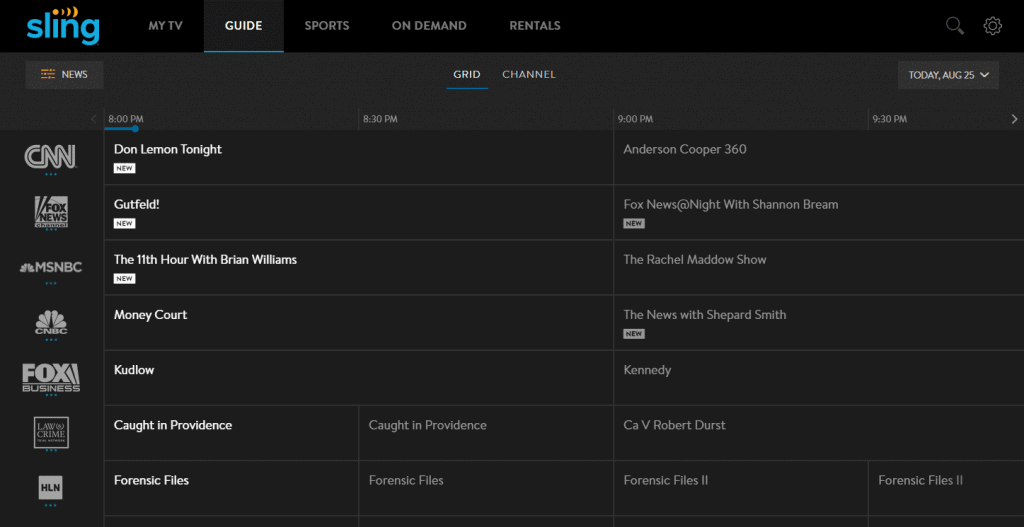Screen dimensions: 1024x527
Task: Click the 9:30 PM time label
Action: [889, 119]
